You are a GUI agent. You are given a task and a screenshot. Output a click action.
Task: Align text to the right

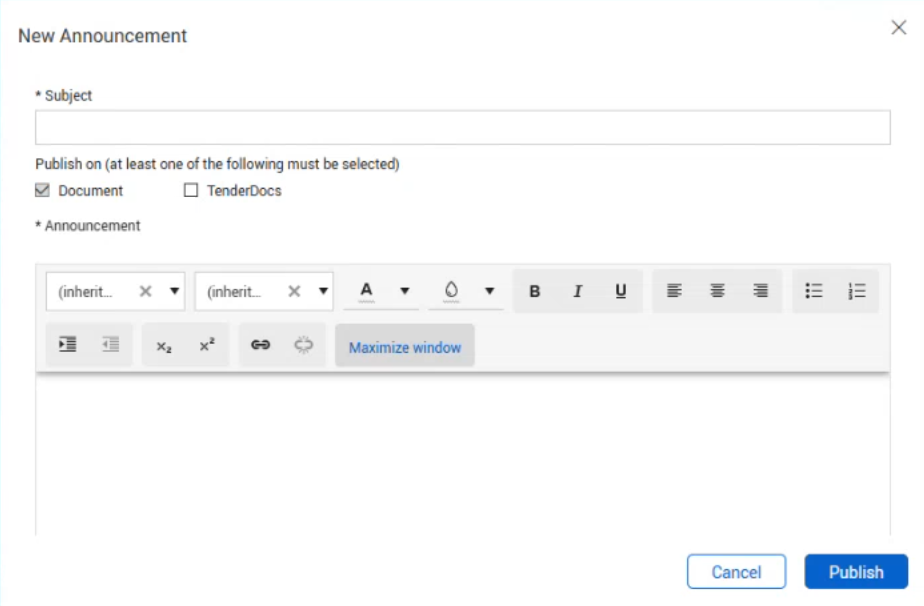click(760, 291)
